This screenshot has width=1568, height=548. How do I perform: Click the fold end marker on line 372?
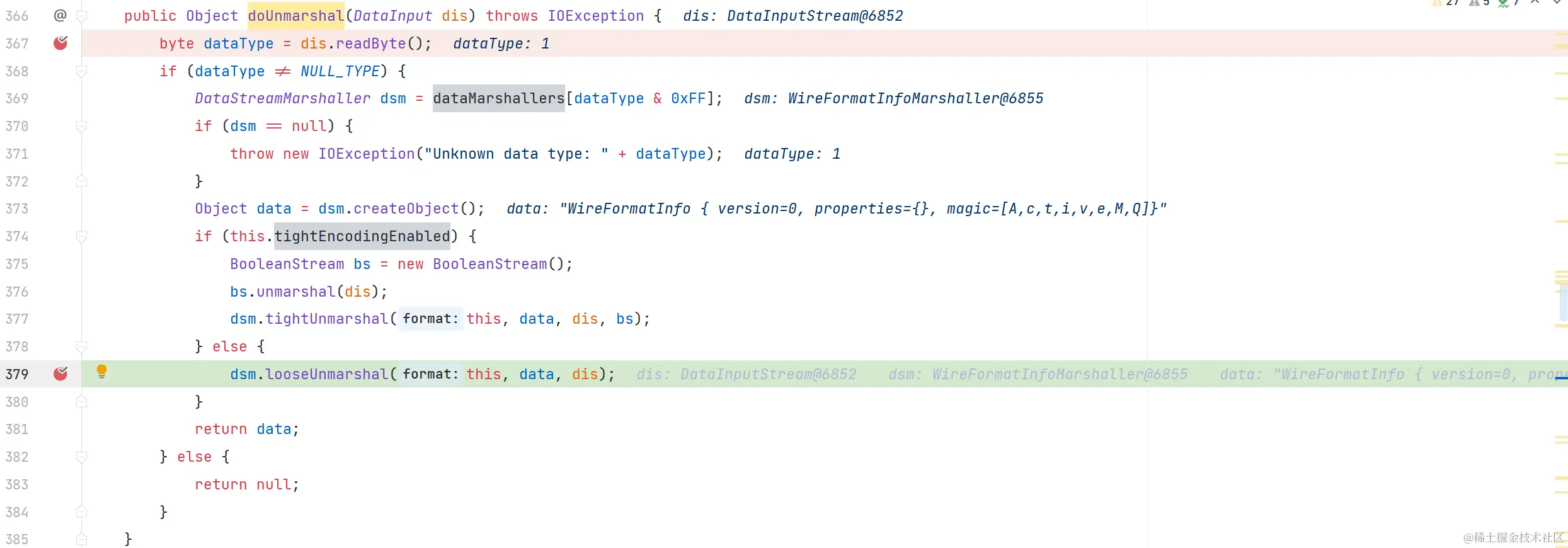point(81,181)
